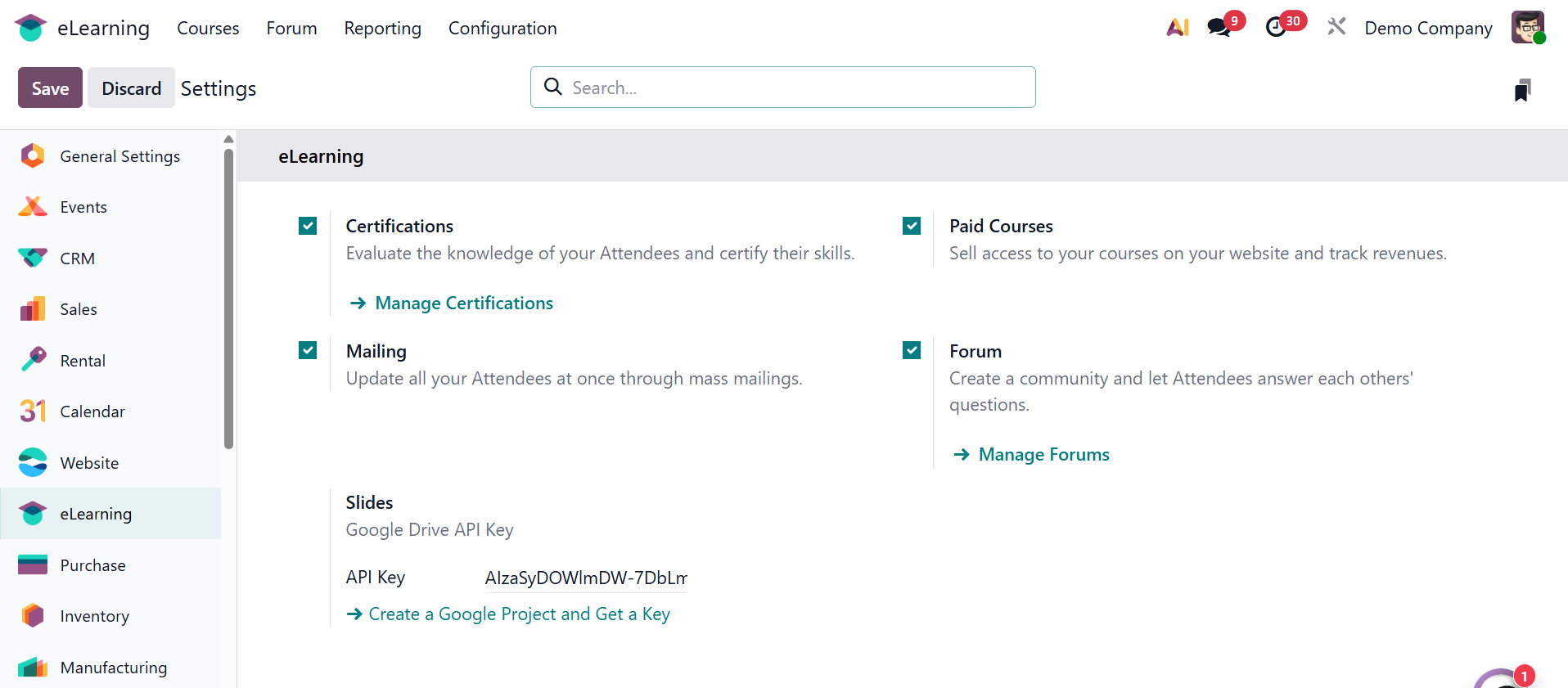1568x688 pixels.
Task: Click the Google Drive API Key field
Action: pos(586,578)
